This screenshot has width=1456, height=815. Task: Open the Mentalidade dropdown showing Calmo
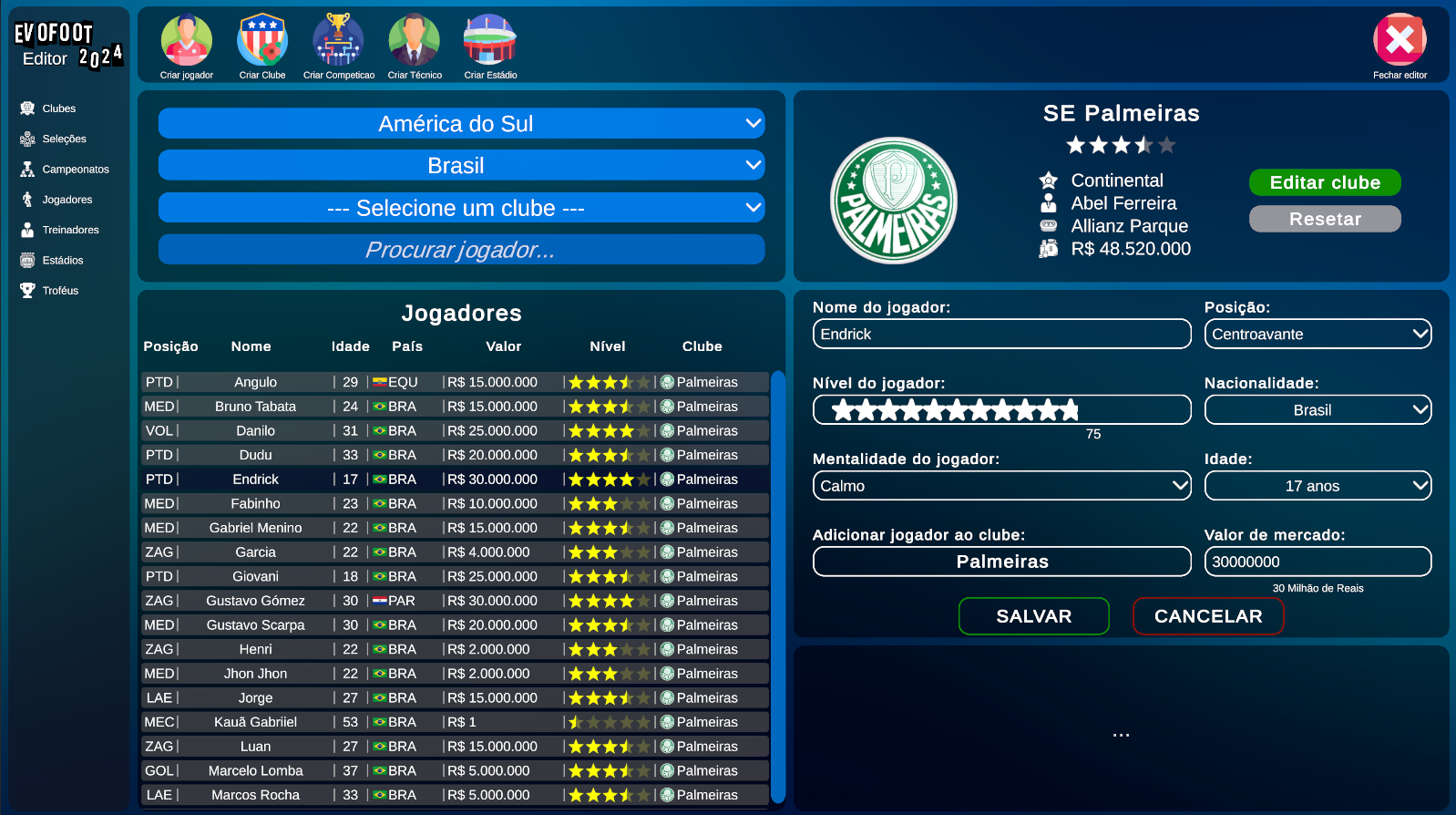pyautogui.click(x=1001, y=486)
